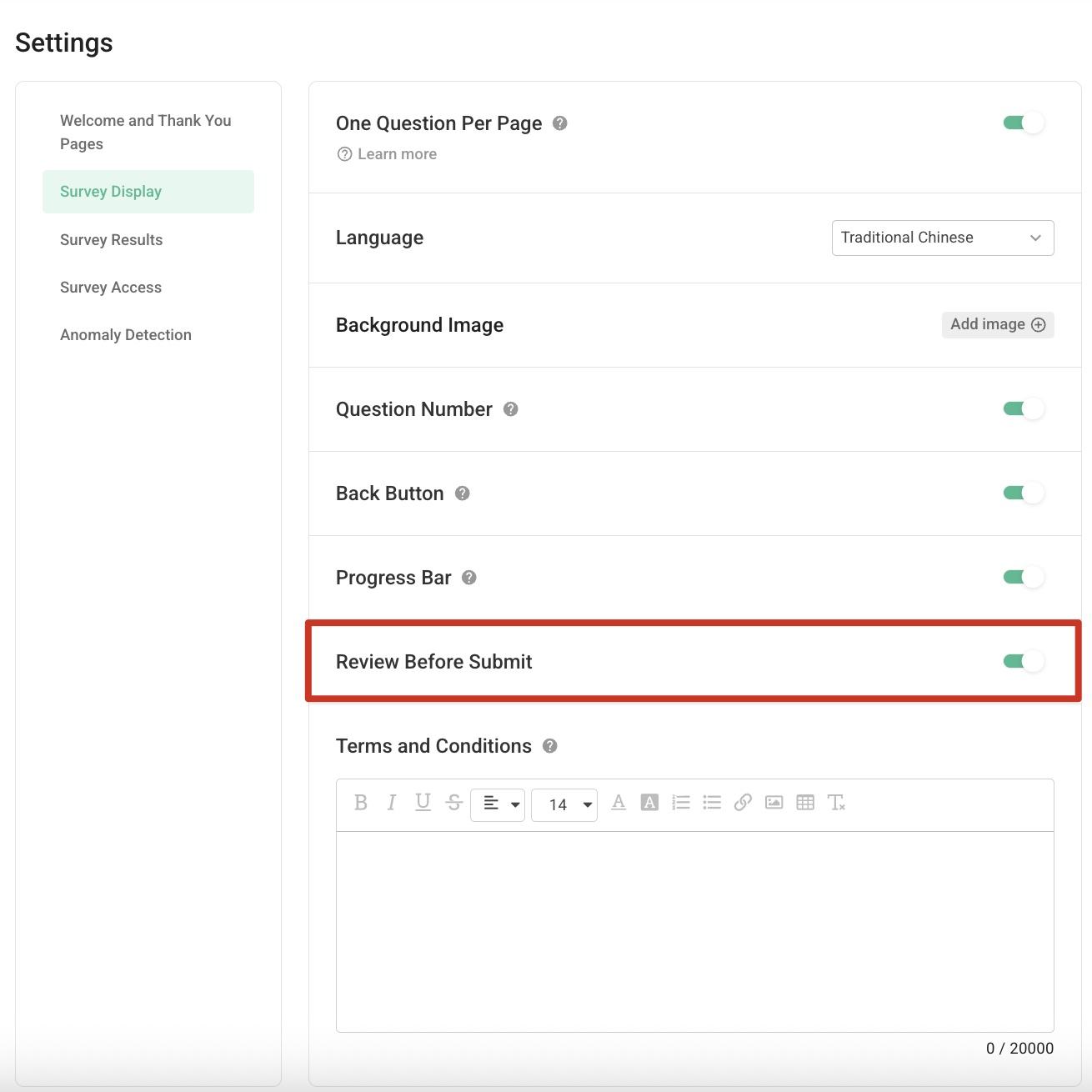Insert an ordered list
1092x1092 pixels.
click(681, 803)
